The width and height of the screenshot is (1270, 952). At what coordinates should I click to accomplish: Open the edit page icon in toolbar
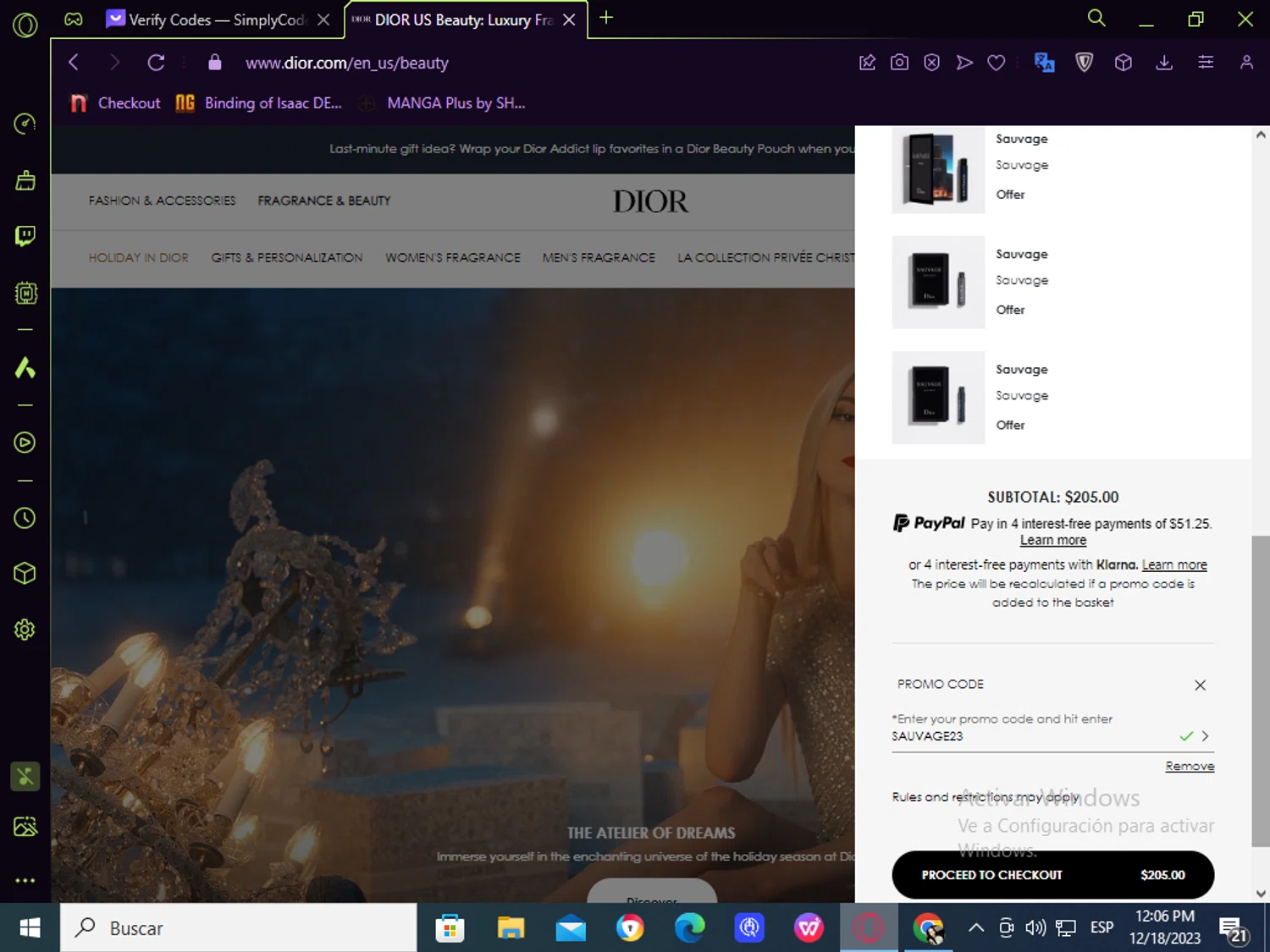[x=867, y=63]
